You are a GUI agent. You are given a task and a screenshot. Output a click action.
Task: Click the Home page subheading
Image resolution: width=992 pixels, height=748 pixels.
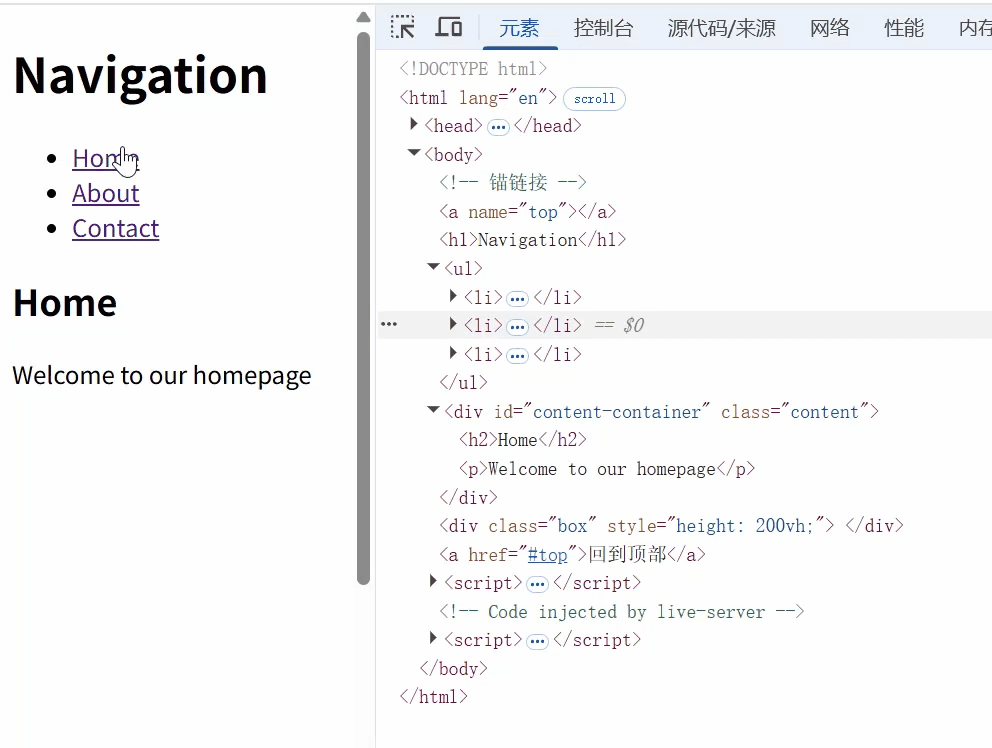pyautogui.click(x=65, y=303)
